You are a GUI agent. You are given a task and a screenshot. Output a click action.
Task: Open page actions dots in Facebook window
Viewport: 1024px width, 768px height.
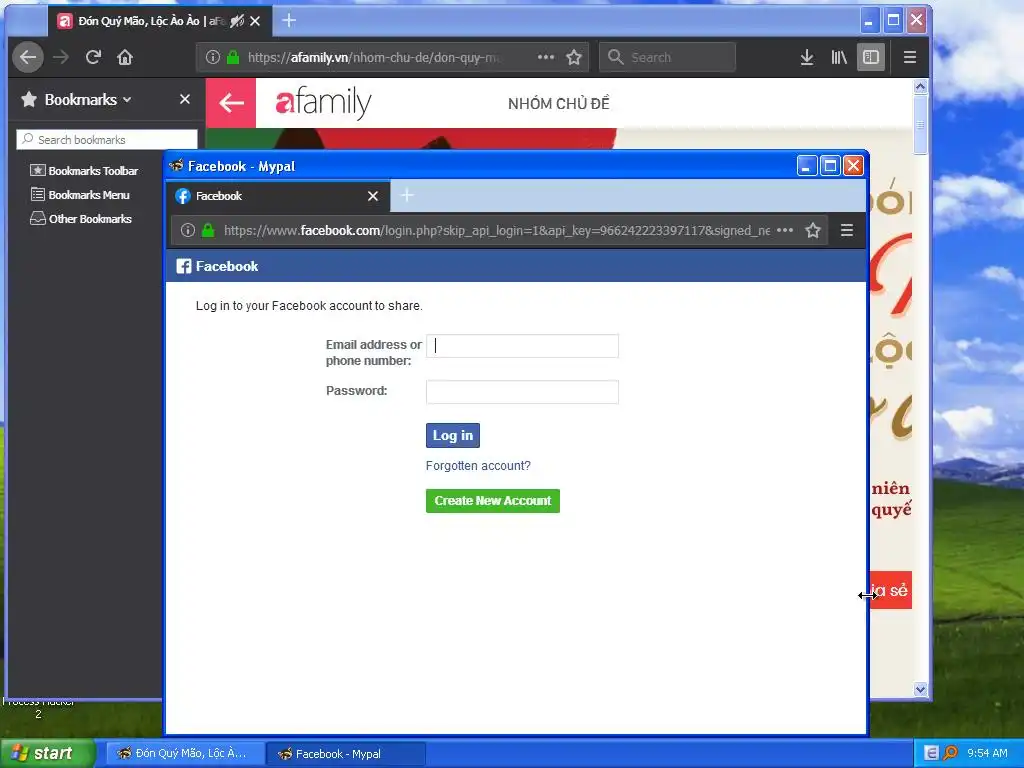tap(786, 231)
